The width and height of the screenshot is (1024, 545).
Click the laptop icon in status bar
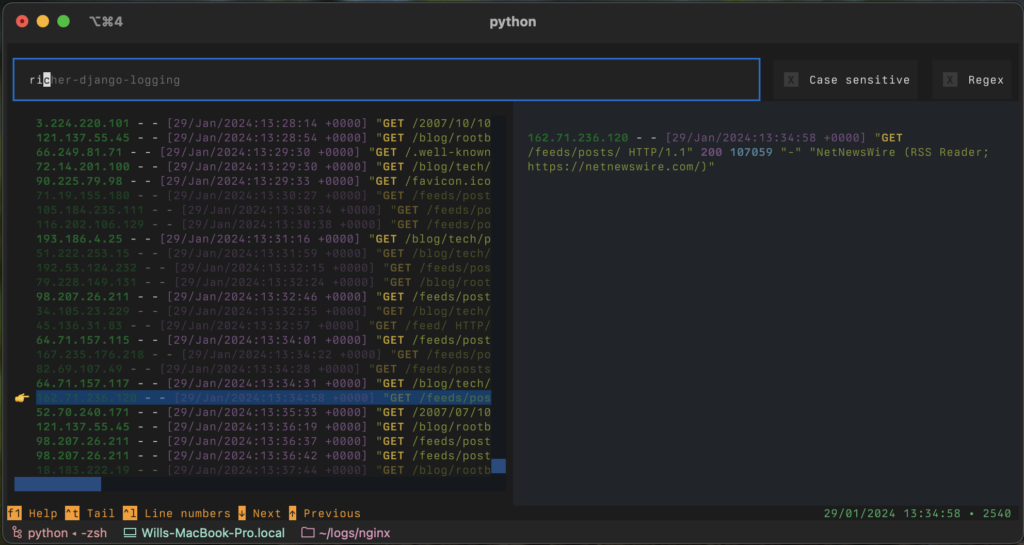pyautogui.click(x=130, y=533)
